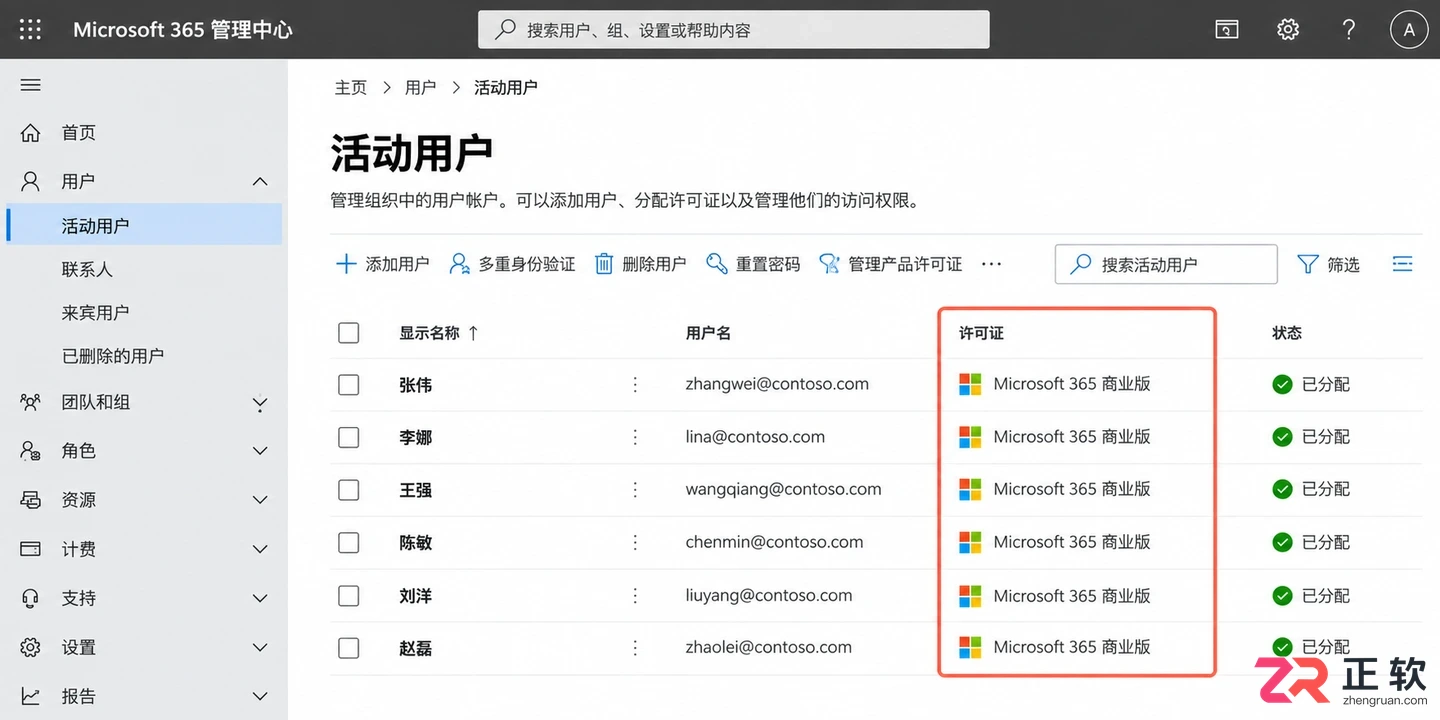This screenshot has height=720, width=1440.
Task: Click the top search box 搜索用户、组、设置
Action: 734,30
